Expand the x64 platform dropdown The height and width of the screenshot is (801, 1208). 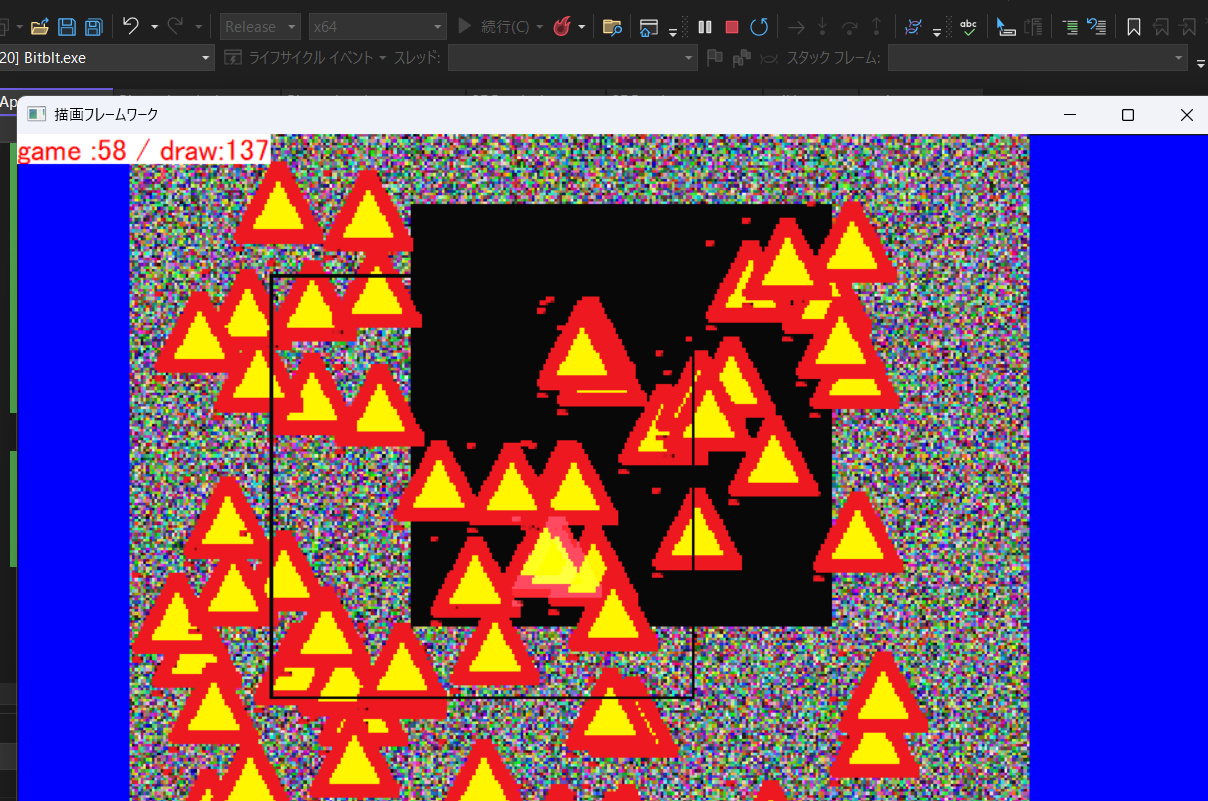tap(378, 27)
